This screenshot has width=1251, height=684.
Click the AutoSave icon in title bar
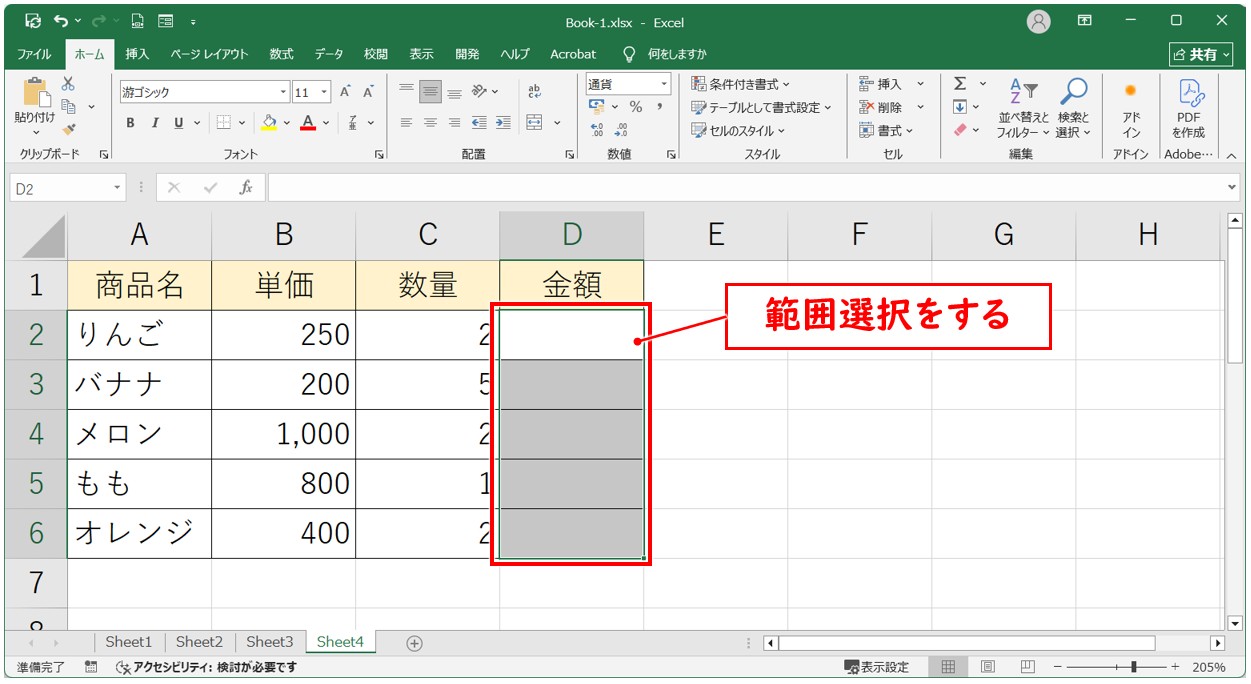click(x=33, y=21)
